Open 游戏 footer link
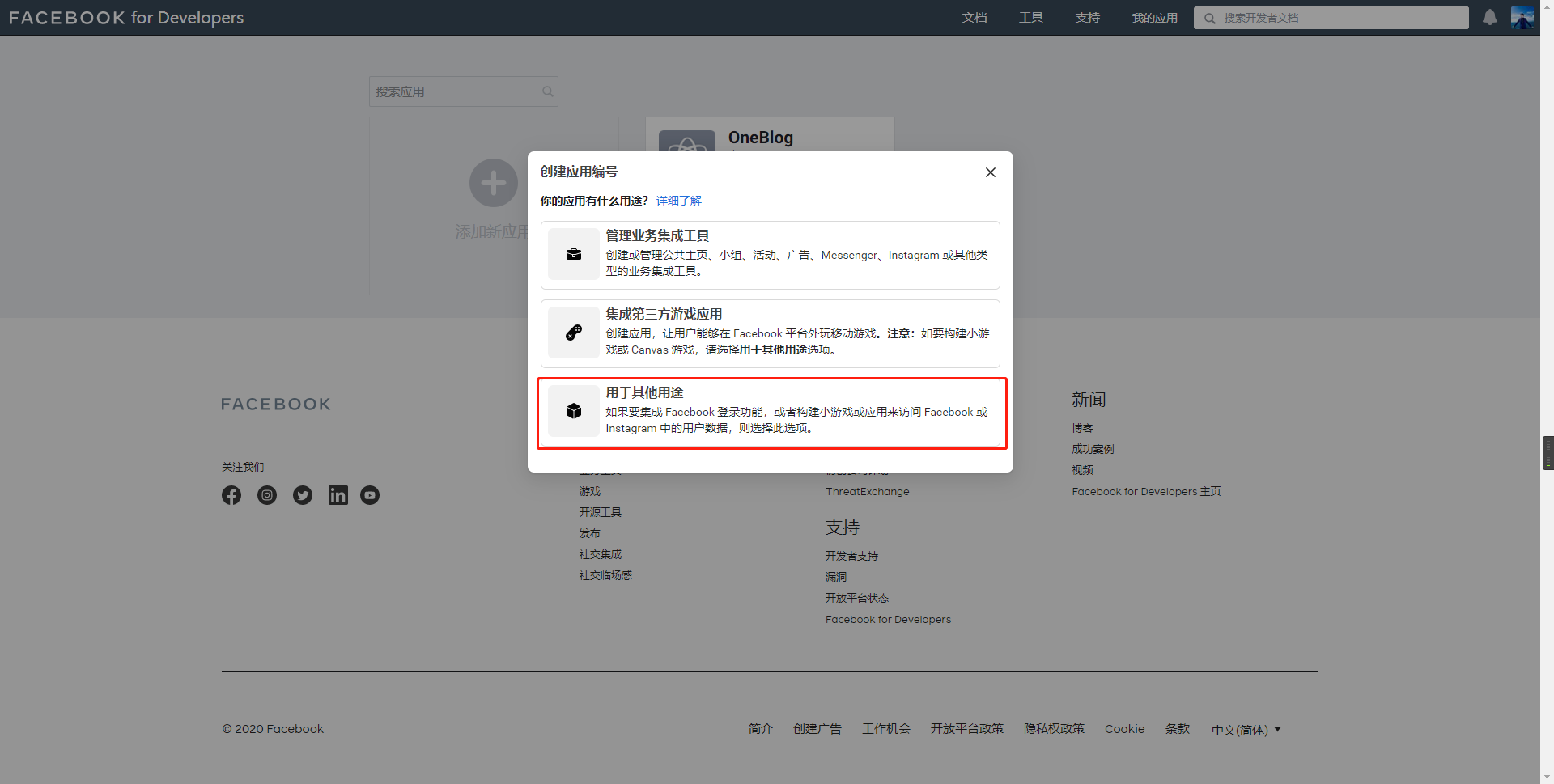 tap(589, 491)
